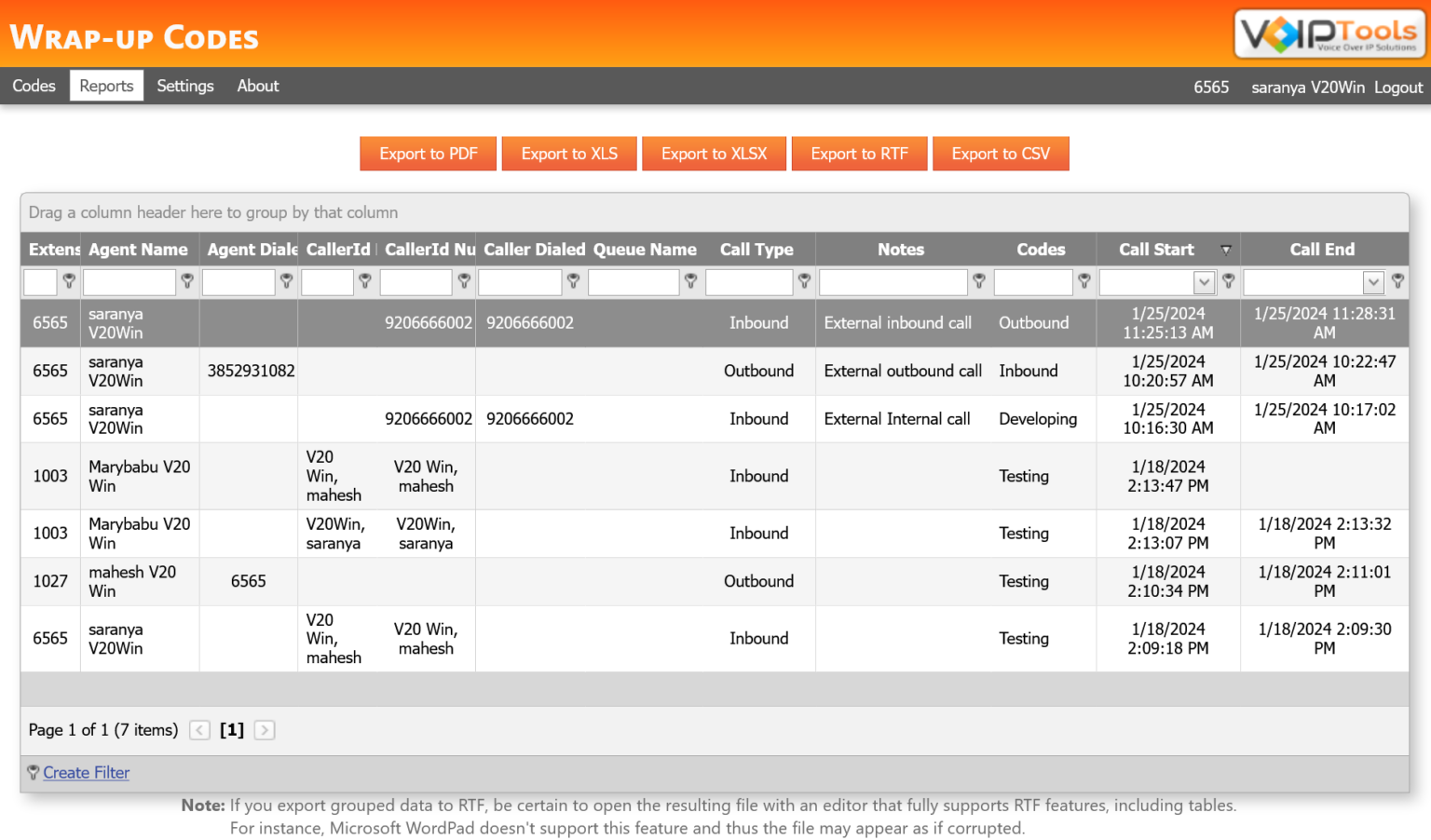The image size is (1431, 840).
Task: Click the Call End filter funnel icon
Action: [1397, 281]
